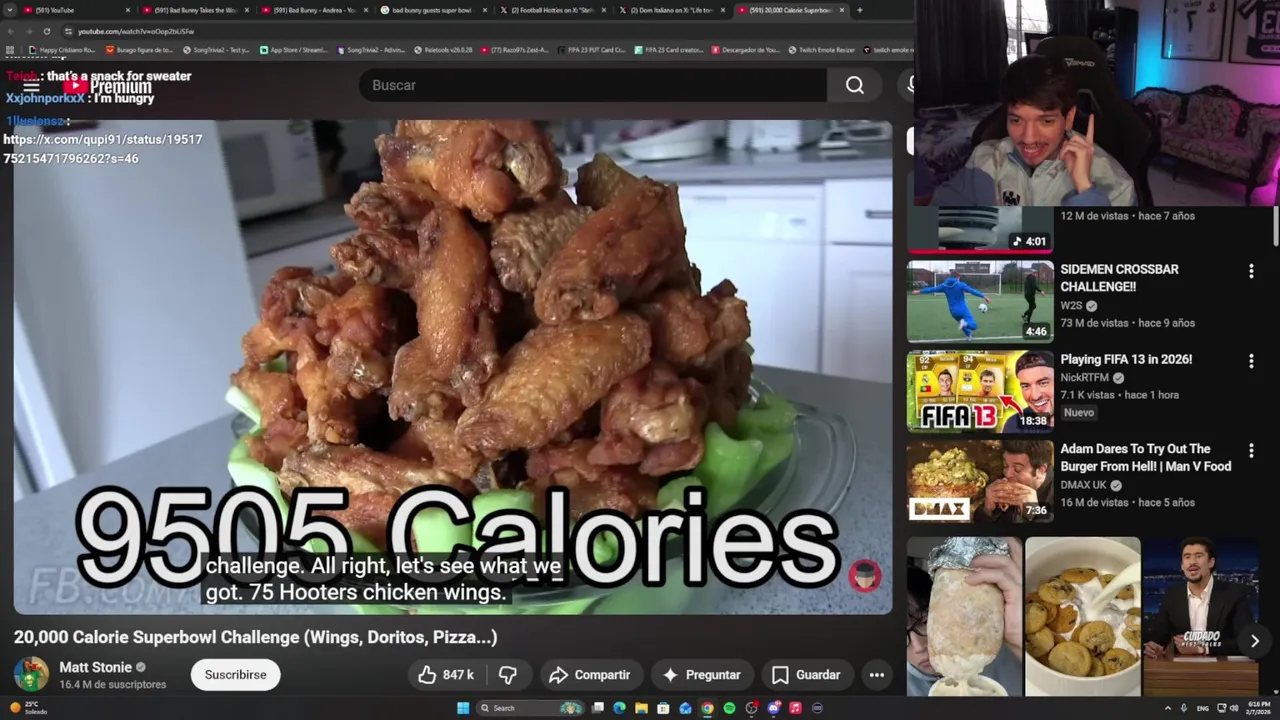Click the Buscar search field
The height and width of the screenshot is (720, 1280).
point(593,85)
